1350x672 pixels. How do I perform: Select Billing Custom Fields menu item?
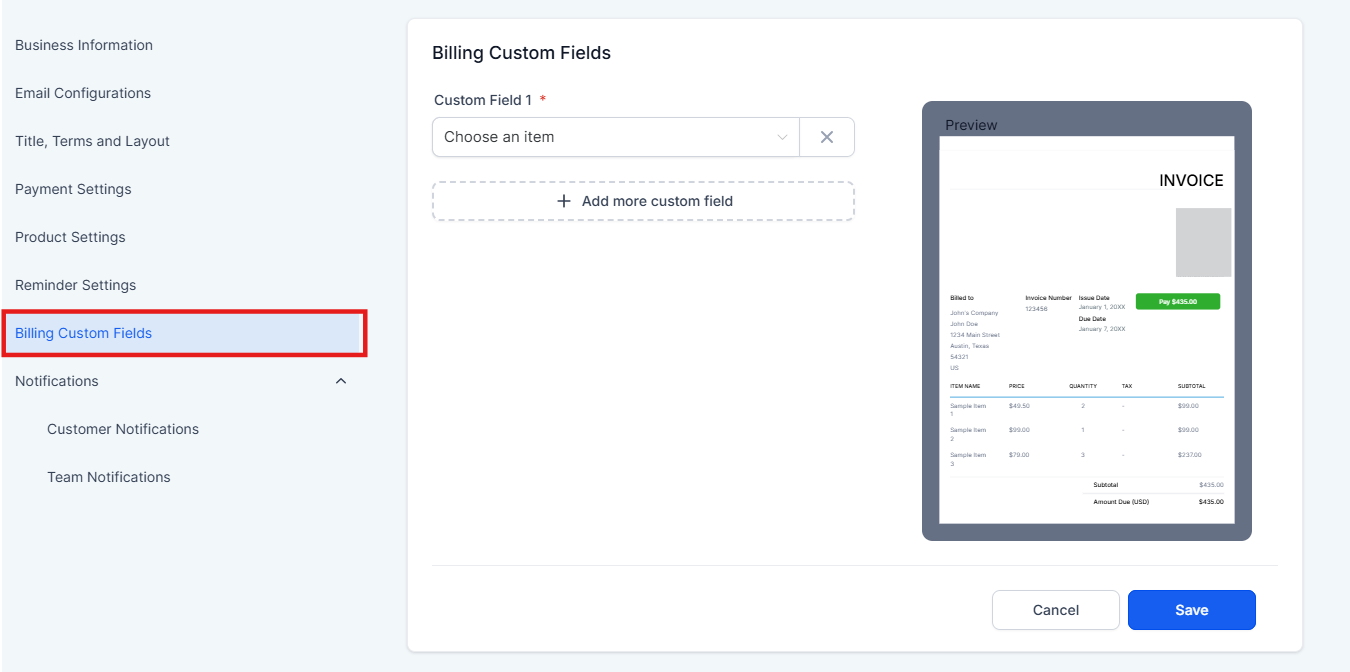coord(84,333)
